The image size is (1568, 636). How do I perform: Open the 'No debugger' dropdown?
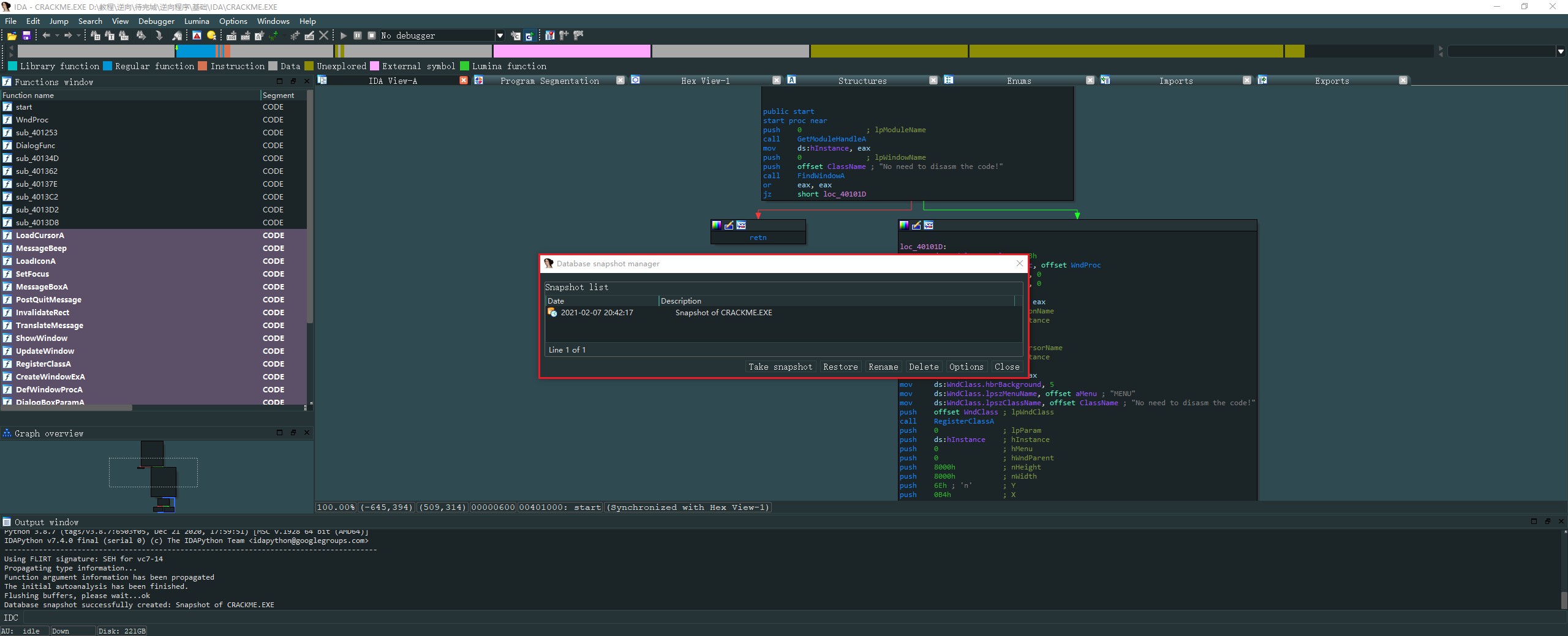(500, 36)
